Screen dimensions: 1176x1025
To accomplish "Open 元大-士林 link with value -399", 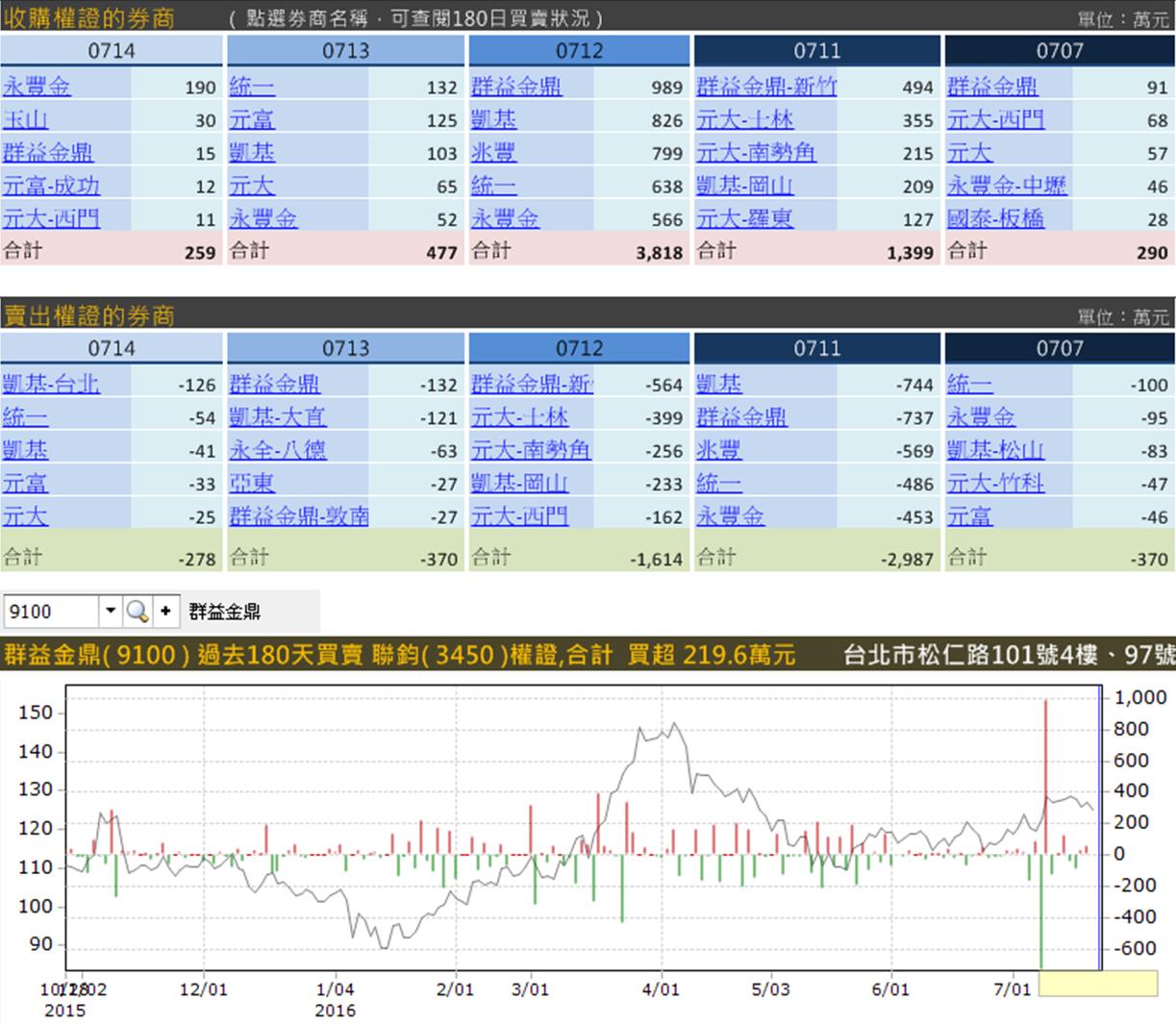I will coord(520,417).
